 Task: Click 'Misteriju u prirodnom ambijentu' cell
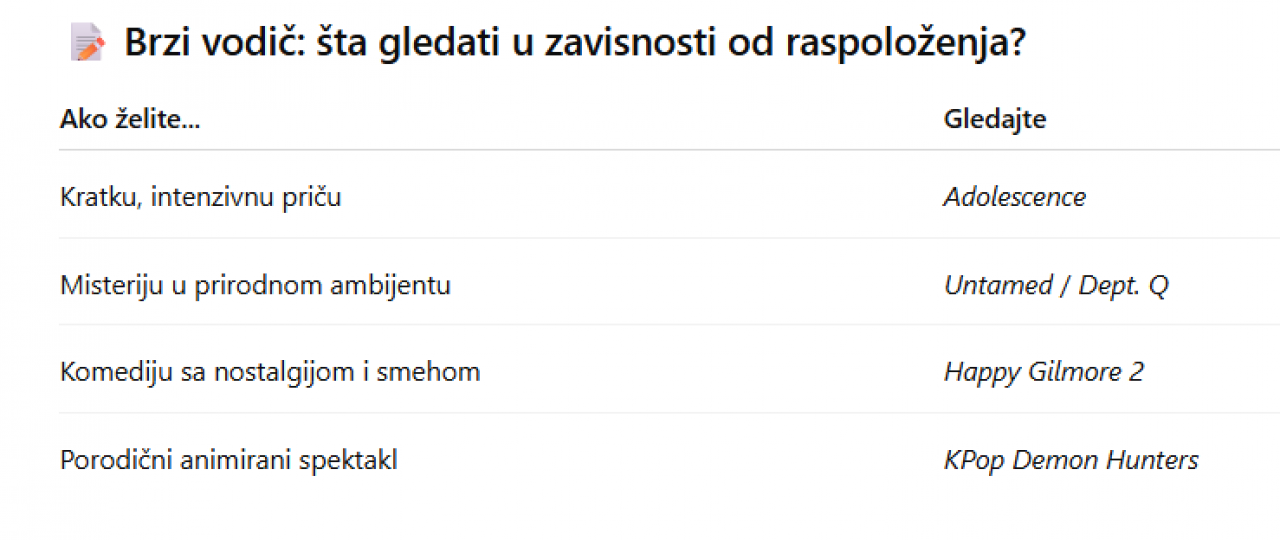[x=256, y=285]
